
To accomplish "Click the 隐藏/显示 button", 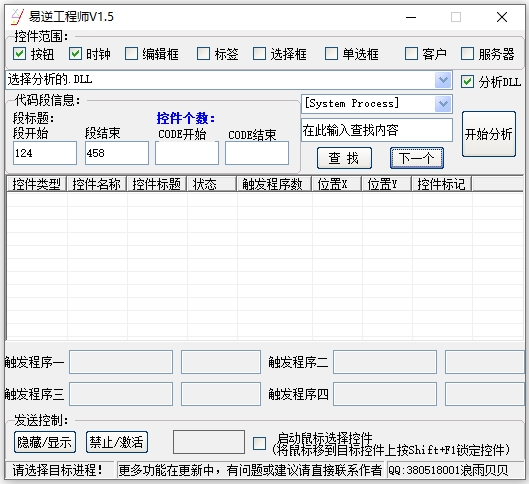I will tap(45, 442).
